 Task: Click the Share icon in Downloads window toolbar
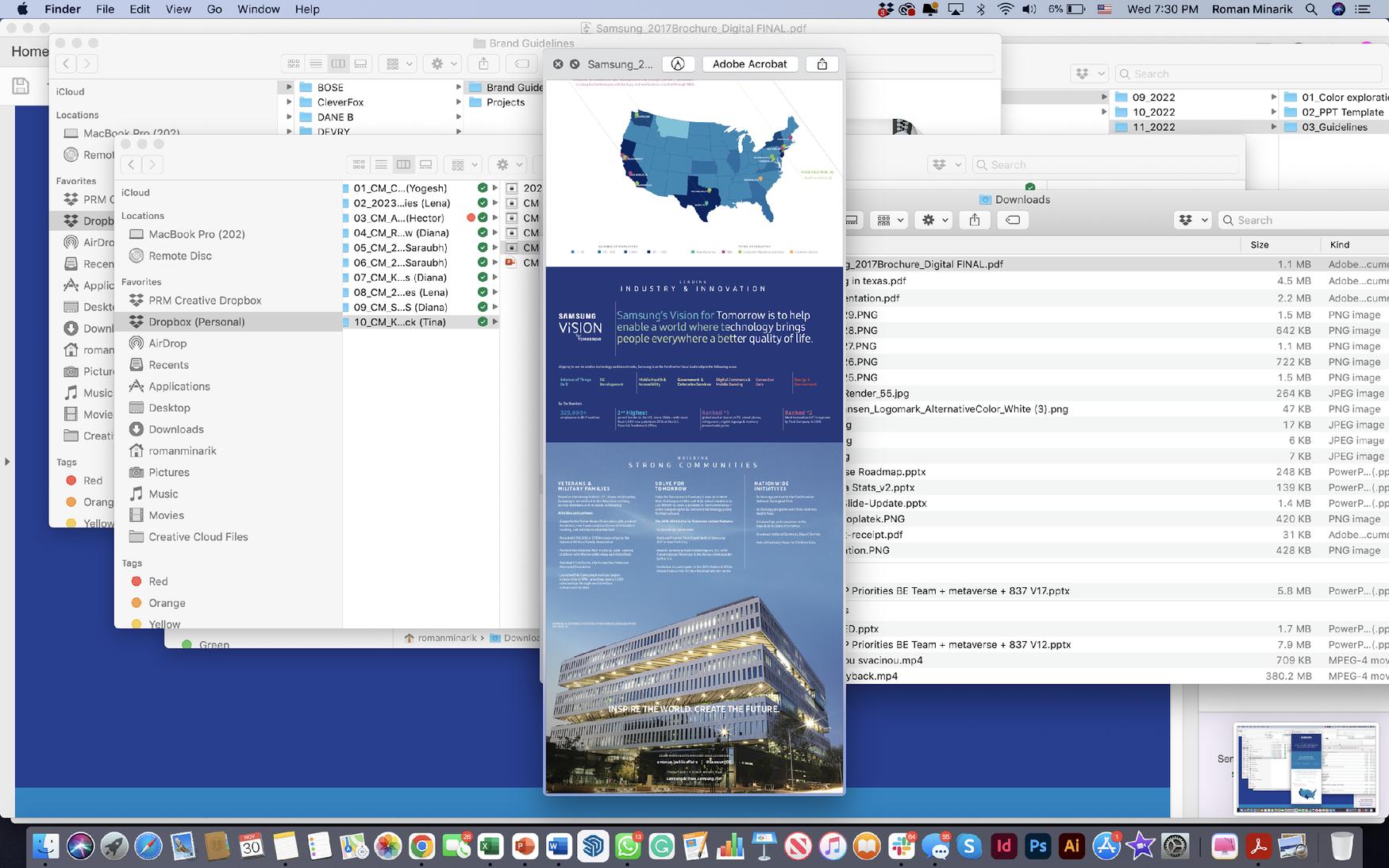click(975, 221)
